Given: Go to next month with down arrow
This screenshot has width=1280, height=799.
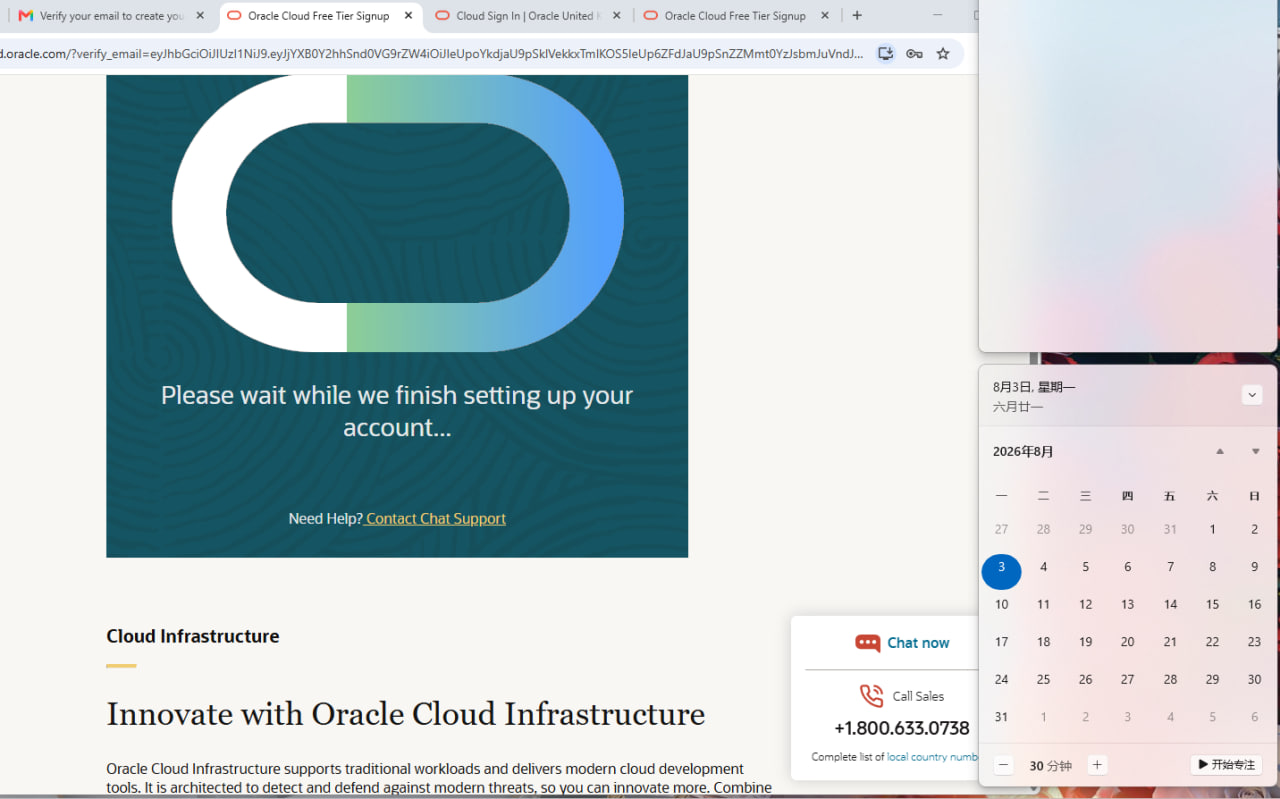Looking at the screenshot, I should [1256, 452].
